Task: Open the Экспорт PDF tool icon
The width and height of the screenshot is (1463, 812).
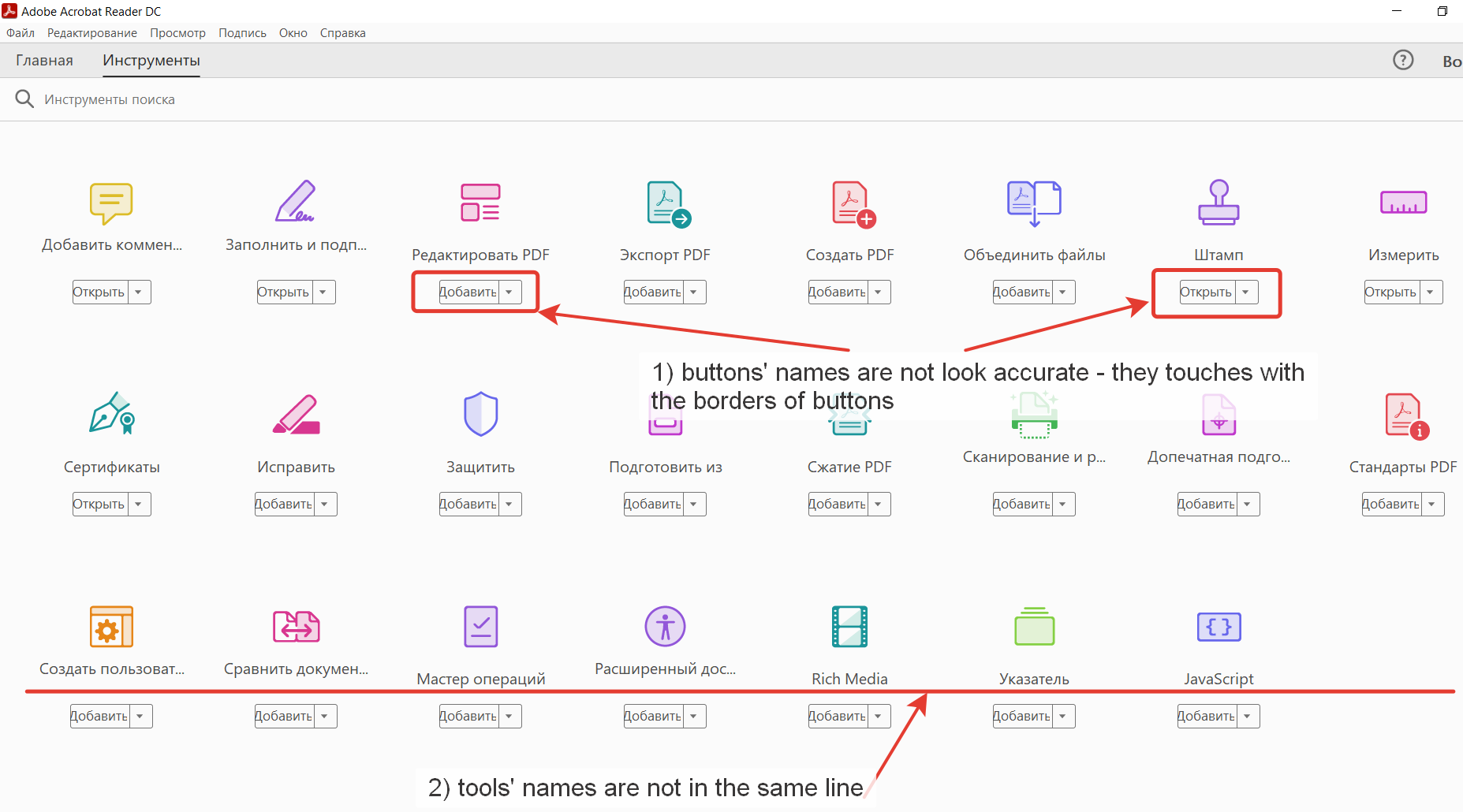Action: 664,203
